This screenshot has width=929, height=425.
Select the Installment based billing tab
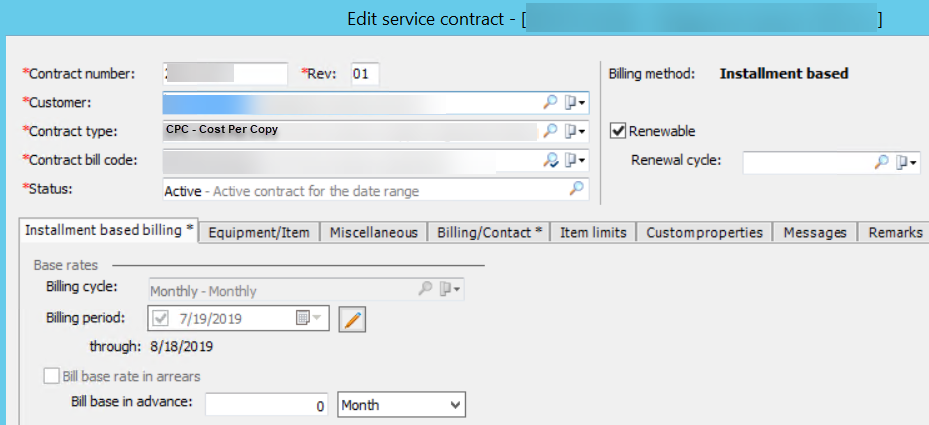(x=109, y=231)
